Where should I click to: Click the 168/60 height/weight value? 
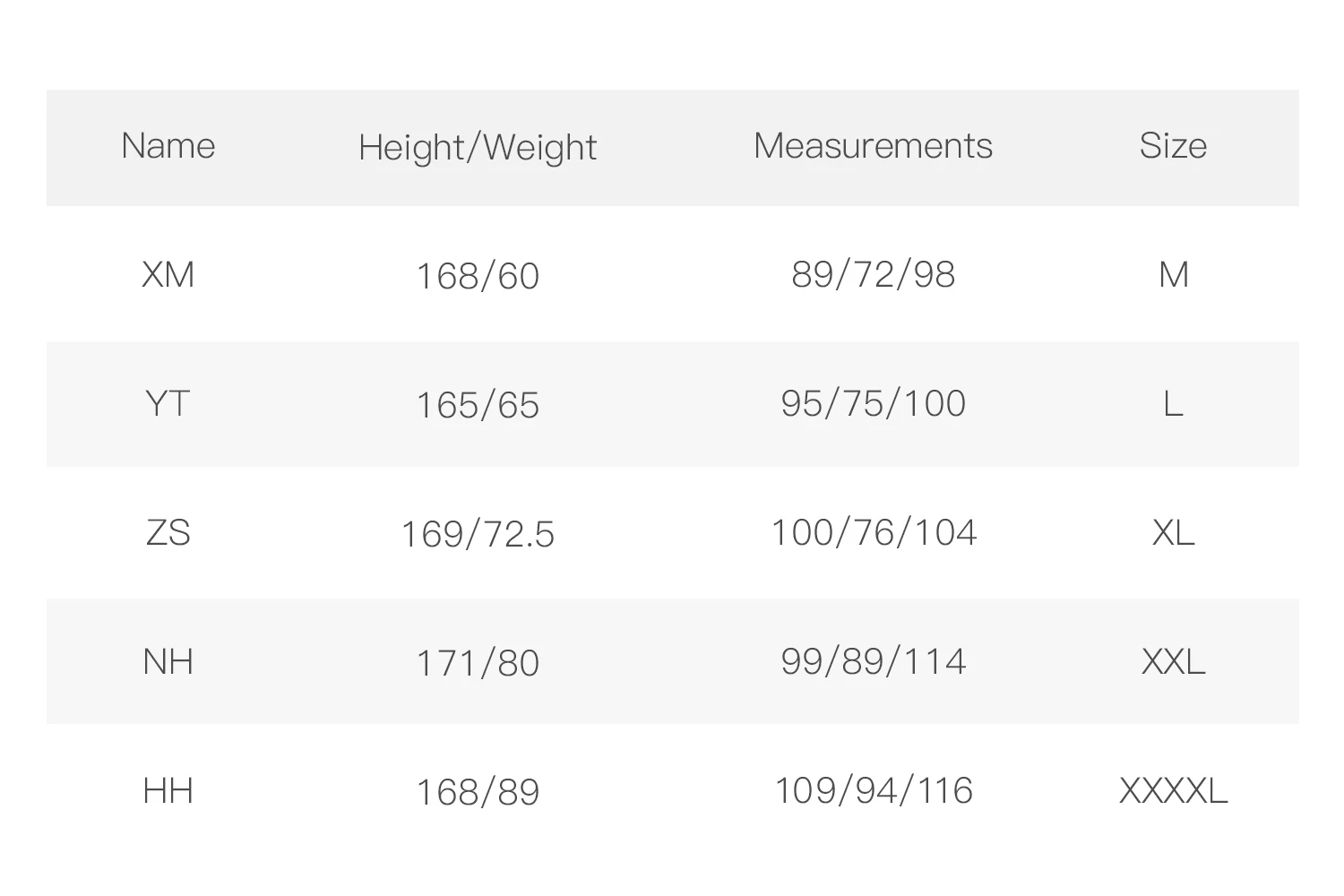[x=478, y=276]
